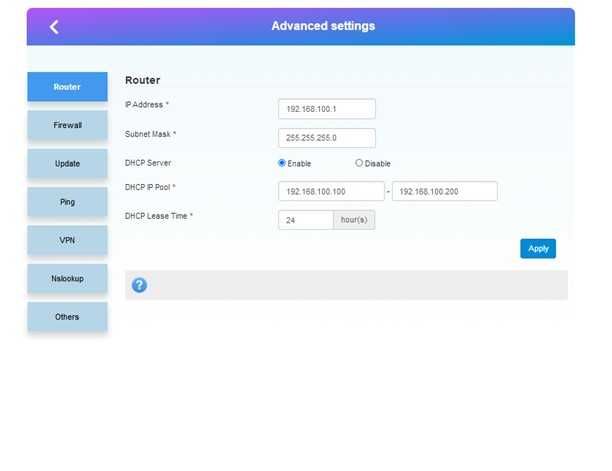Switch to the Update tab
Image resolution: width=612 pixels, height=471 pixels.
tap(67, 164)
